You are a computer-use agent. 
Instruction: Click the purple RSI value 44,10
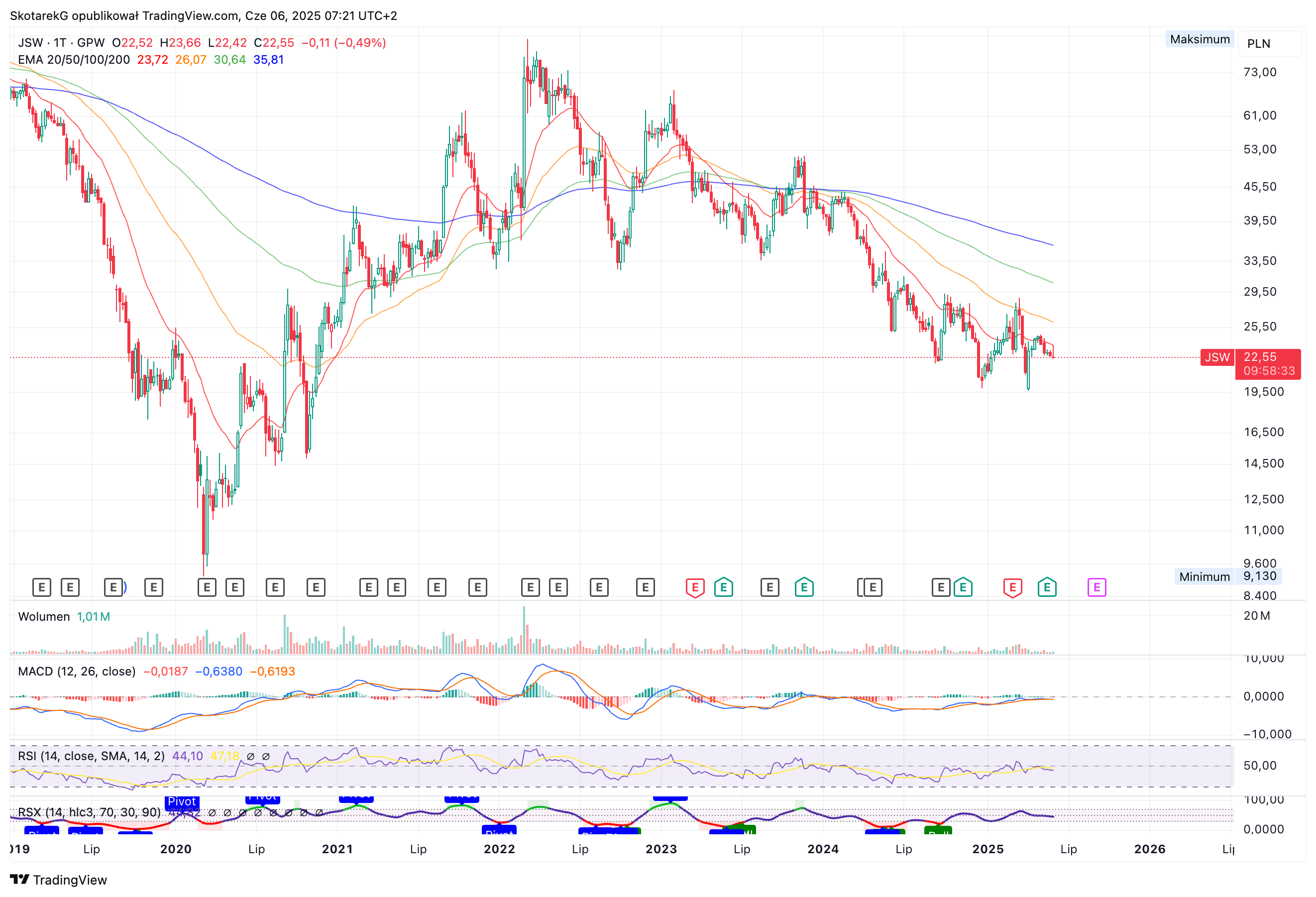point(188,756)
